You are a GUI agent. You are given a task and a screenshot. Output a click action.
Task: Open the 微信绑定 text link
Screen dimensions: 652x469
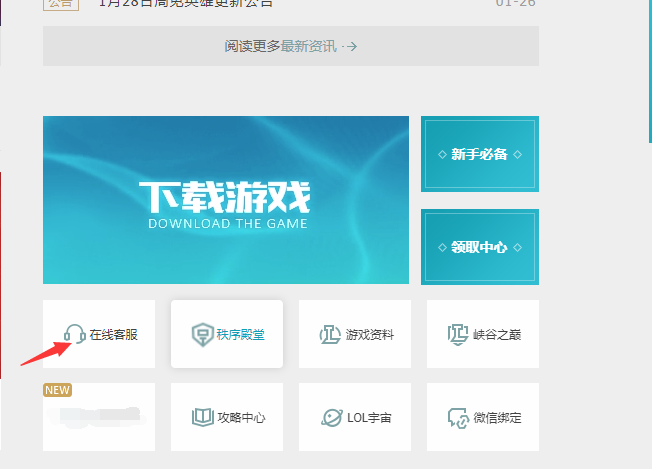coord(497,417)
